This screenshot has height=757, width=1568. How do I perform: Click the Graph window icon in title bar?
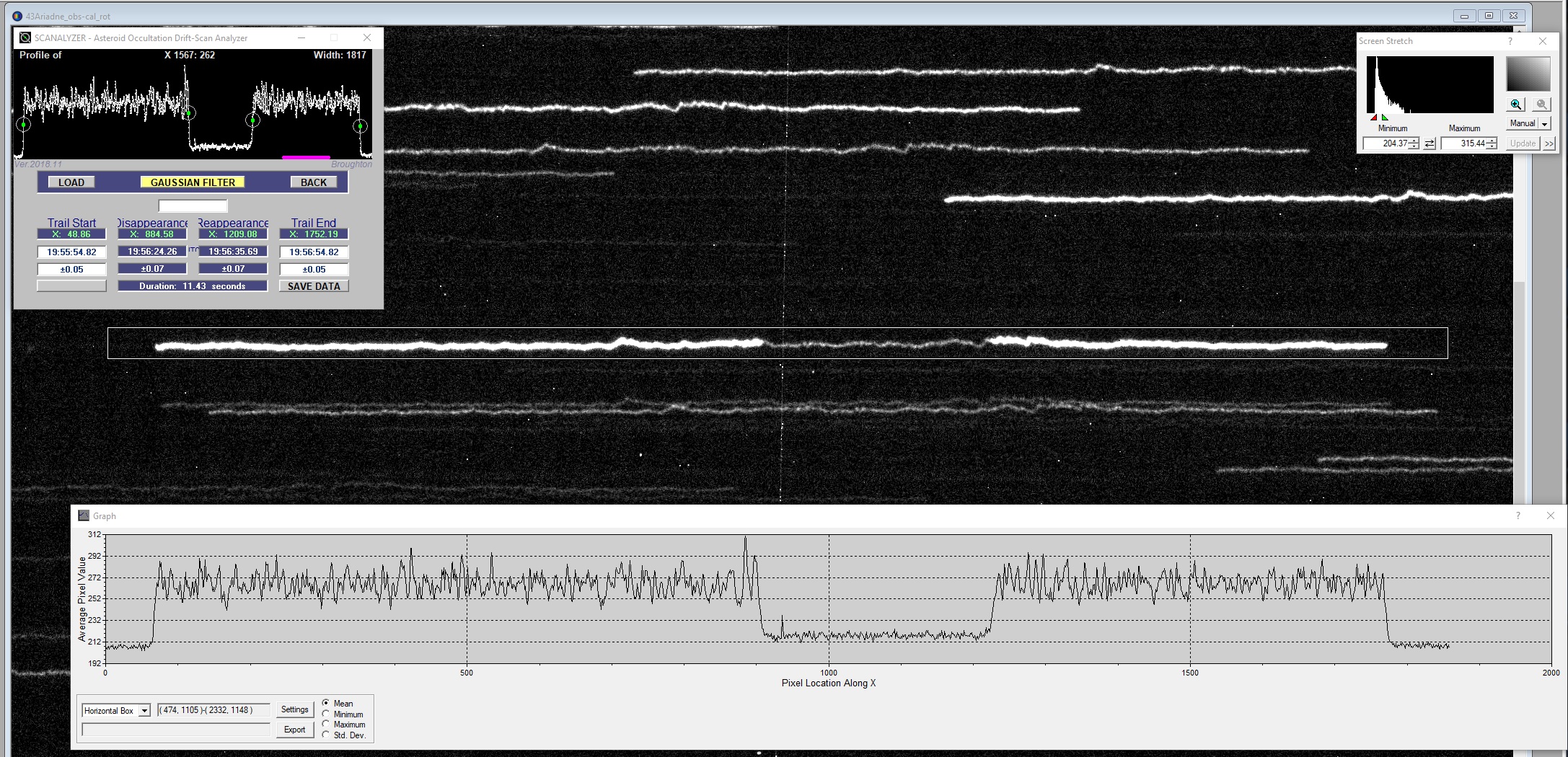pos(84,515)
